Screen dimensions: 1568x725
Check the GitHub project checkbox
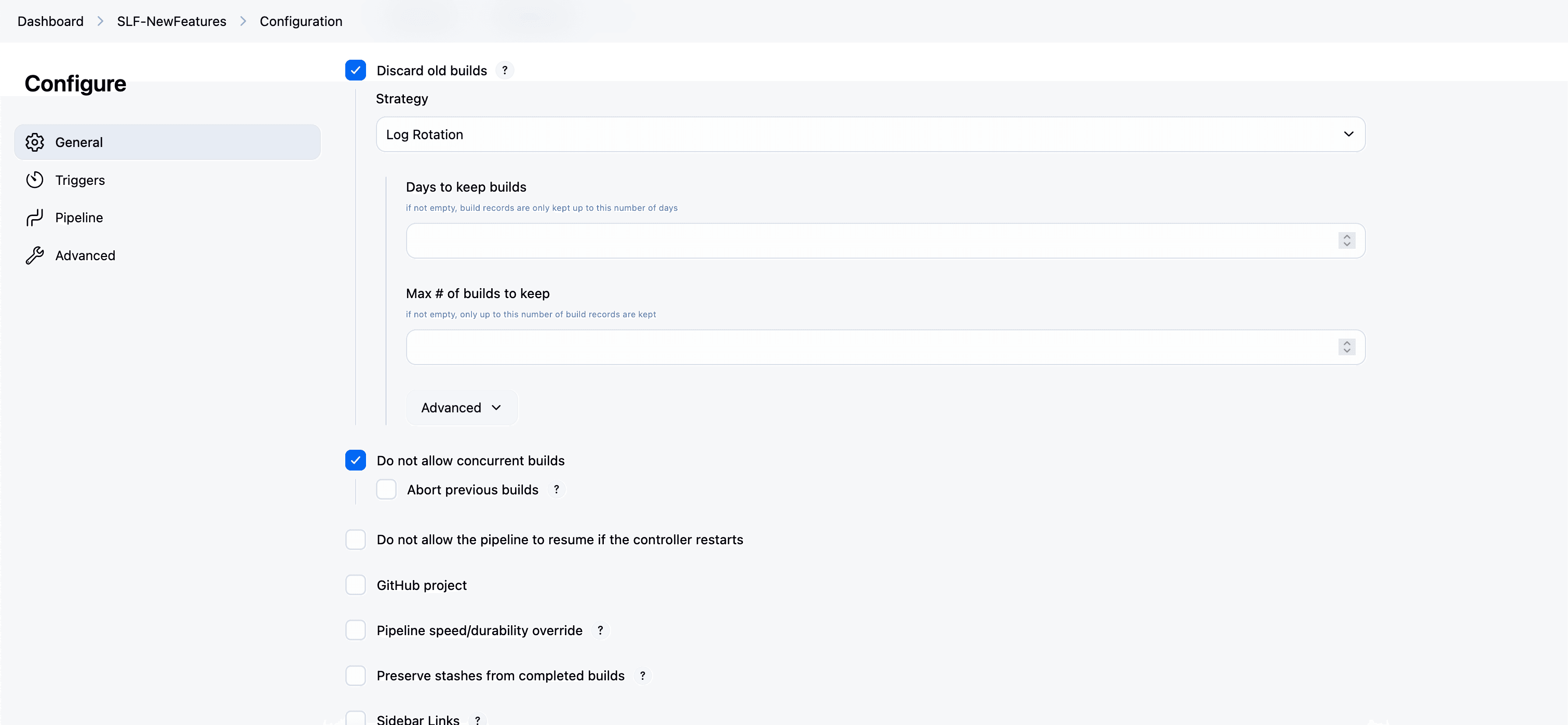(356, 586)
